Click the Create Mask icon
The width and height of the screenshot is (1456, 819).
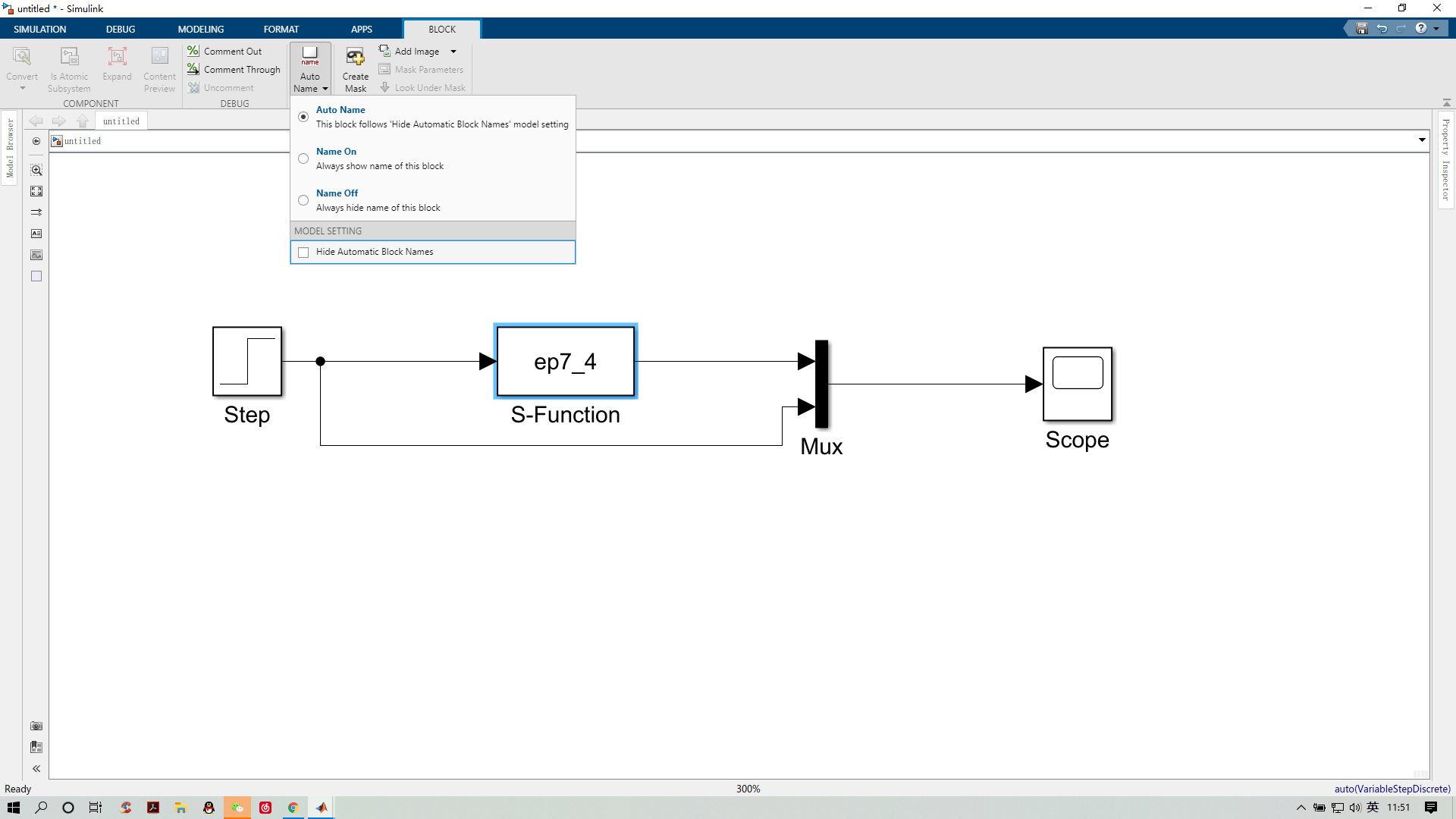[355, 58]
